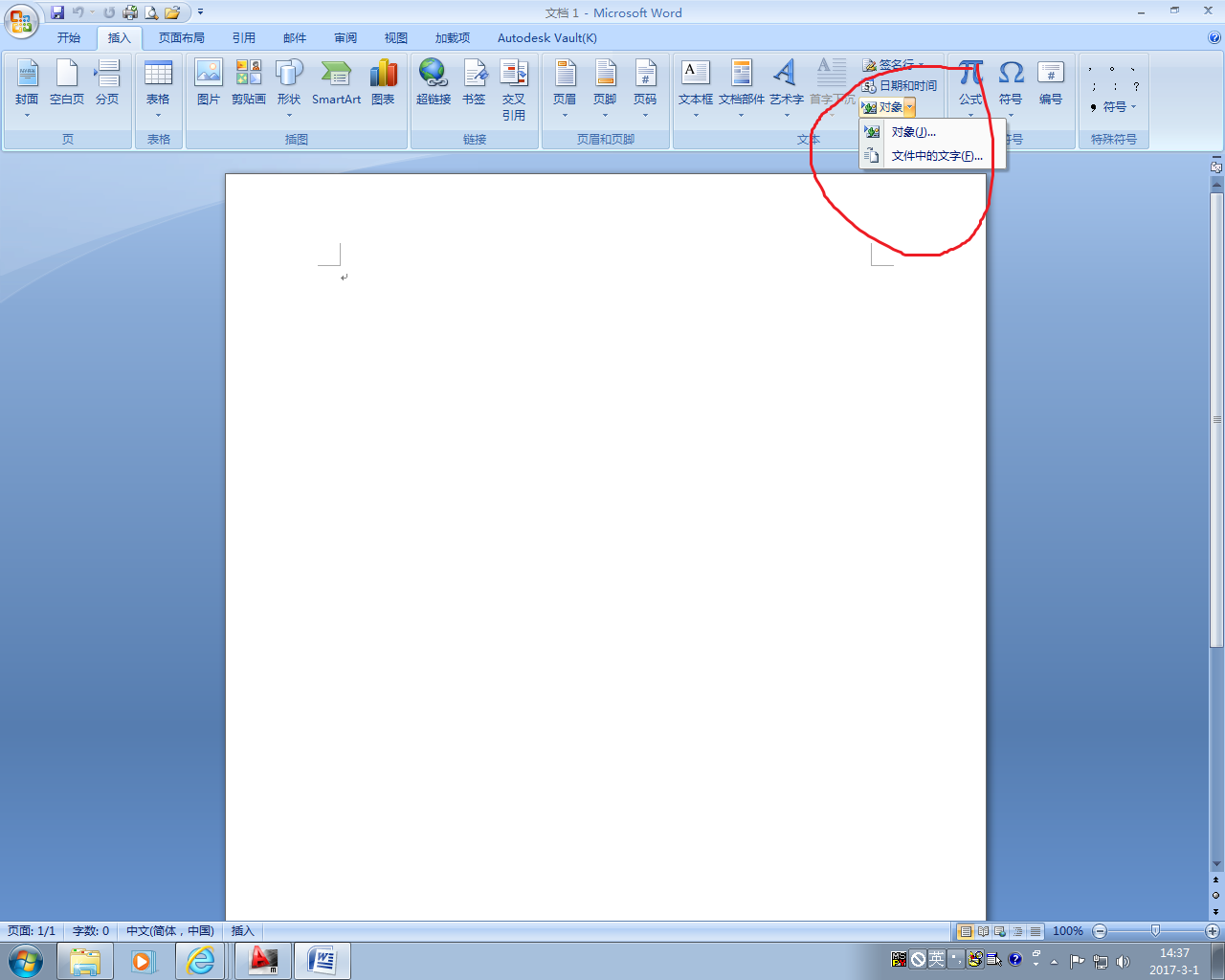Select Full Screen Reading view
Image resolution: width=1225 pixels, height=980 pixels.
coord(983,931)
